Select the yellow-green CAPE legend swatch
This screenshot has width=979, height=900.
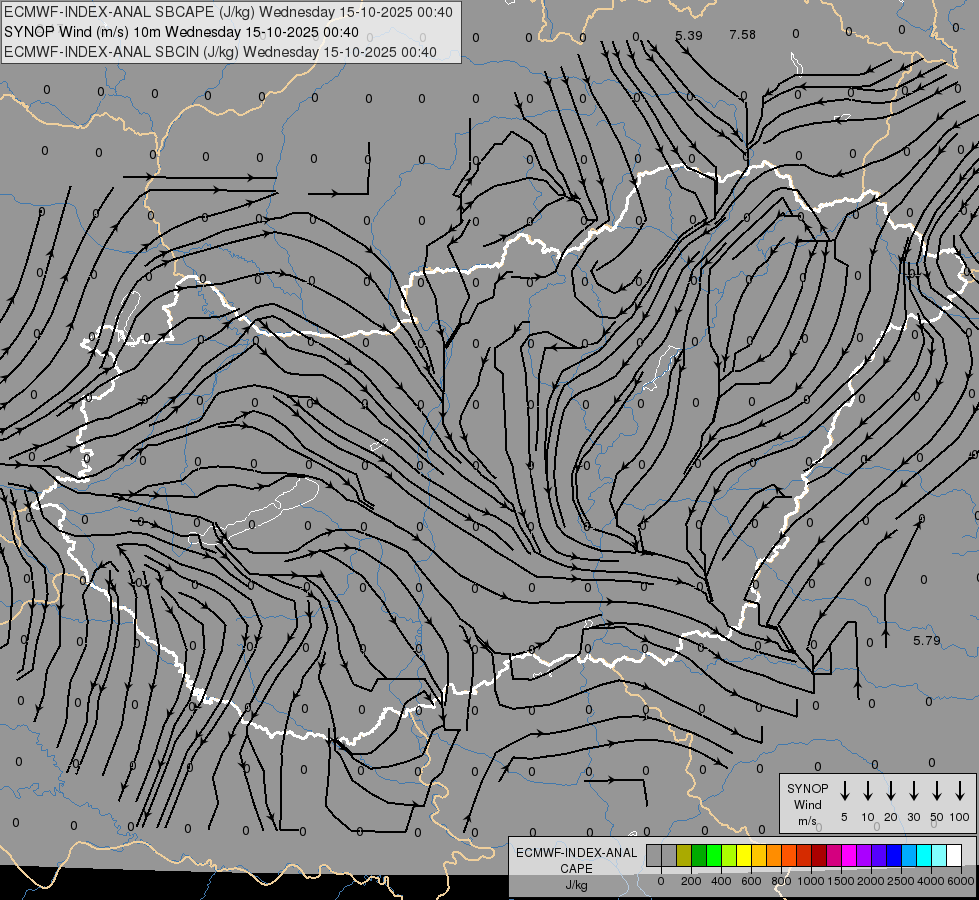(729, 855)
